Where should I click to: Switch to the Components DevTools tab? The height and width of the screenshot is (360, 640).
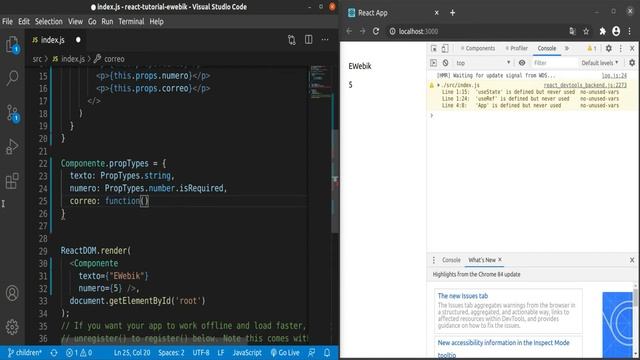pos(478,48)
